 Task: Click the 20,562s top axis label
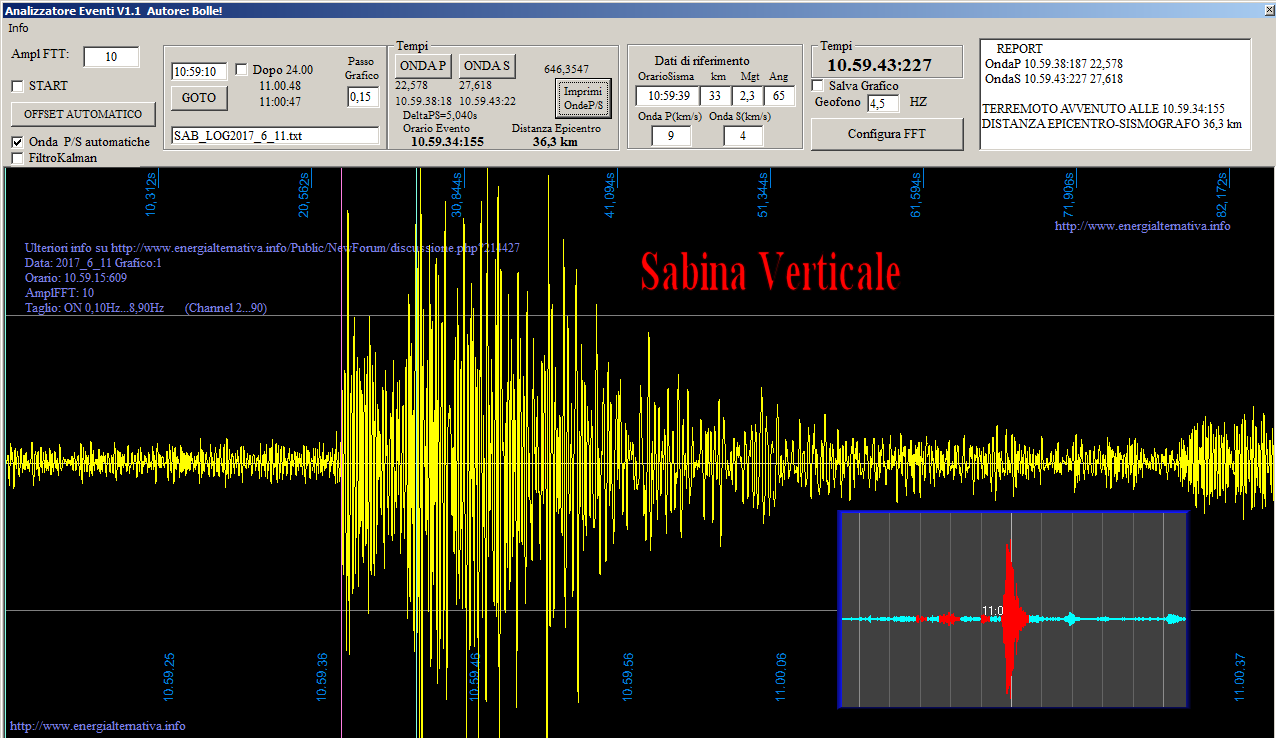coord(304,193)
